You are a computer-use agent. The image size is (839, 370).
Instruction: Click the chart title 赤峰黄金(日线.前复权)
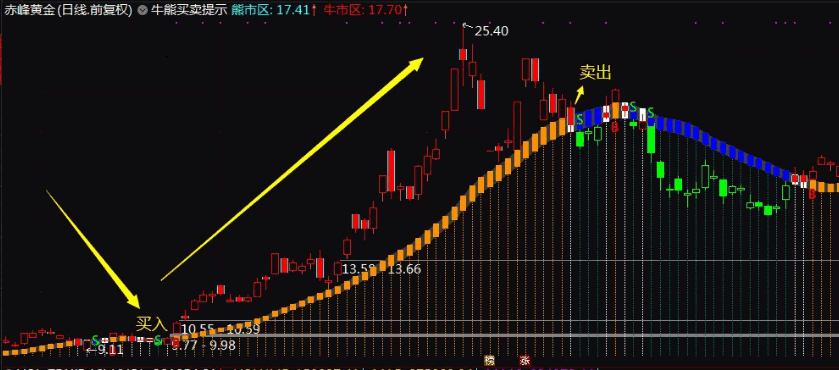point(68,10)
